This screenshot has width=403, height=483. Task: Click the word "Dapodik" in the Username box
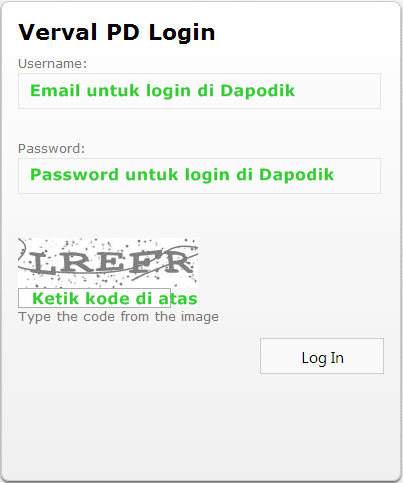point(258,91)
